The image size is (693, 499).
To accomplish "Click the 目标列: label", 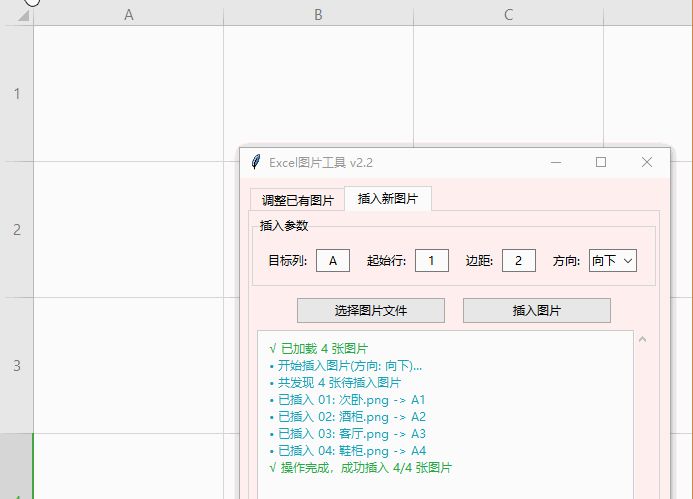I will pos(288,261).
